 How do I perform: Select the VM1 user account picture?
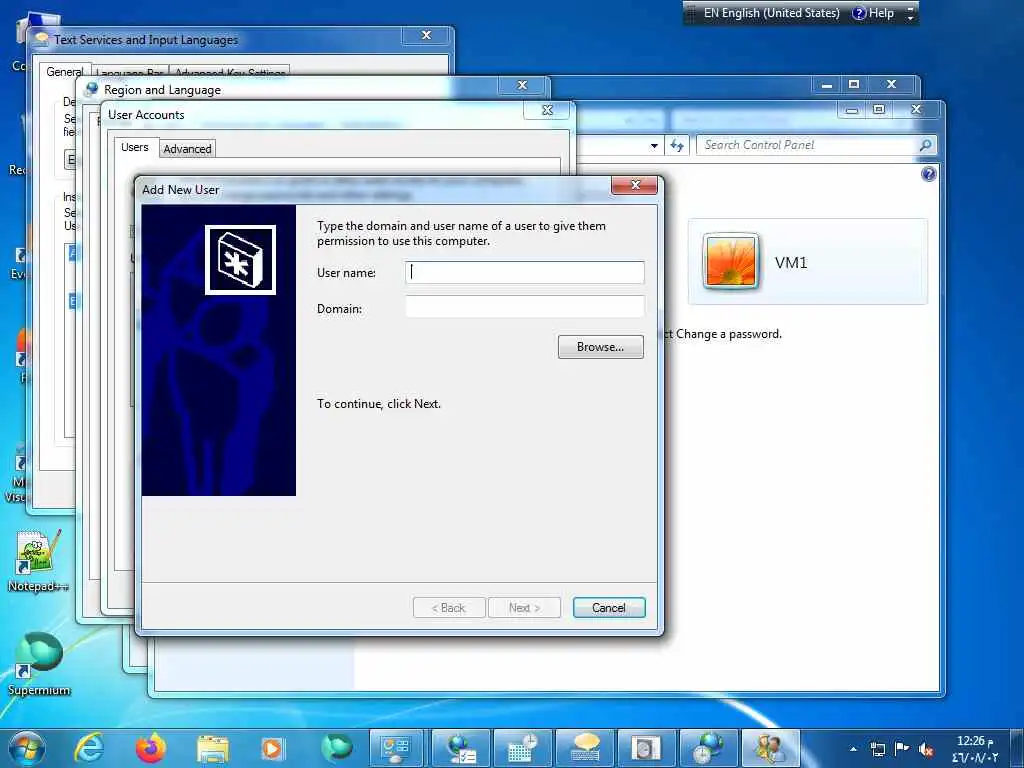[x=731, y=261]
